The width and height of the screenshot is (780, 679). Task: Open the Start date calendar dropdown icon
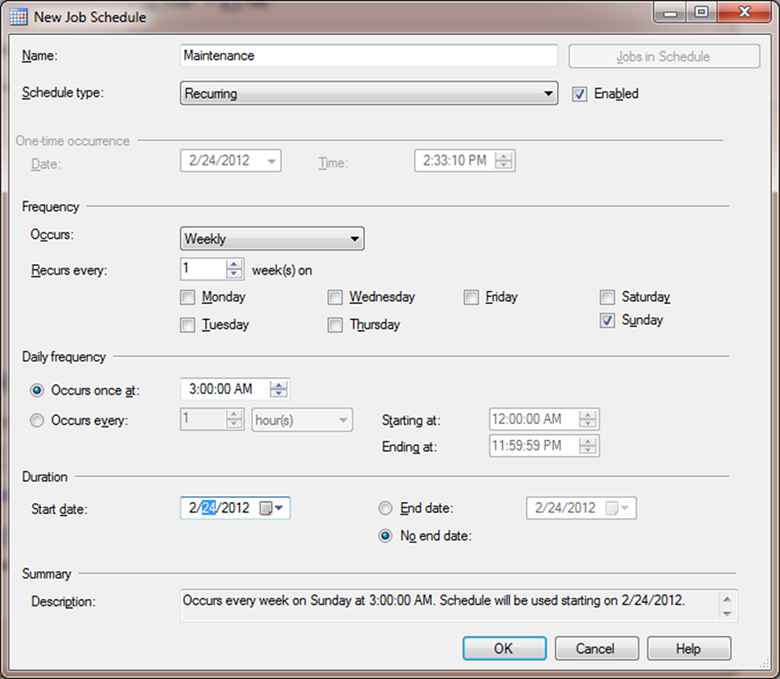tap(271, 508)
